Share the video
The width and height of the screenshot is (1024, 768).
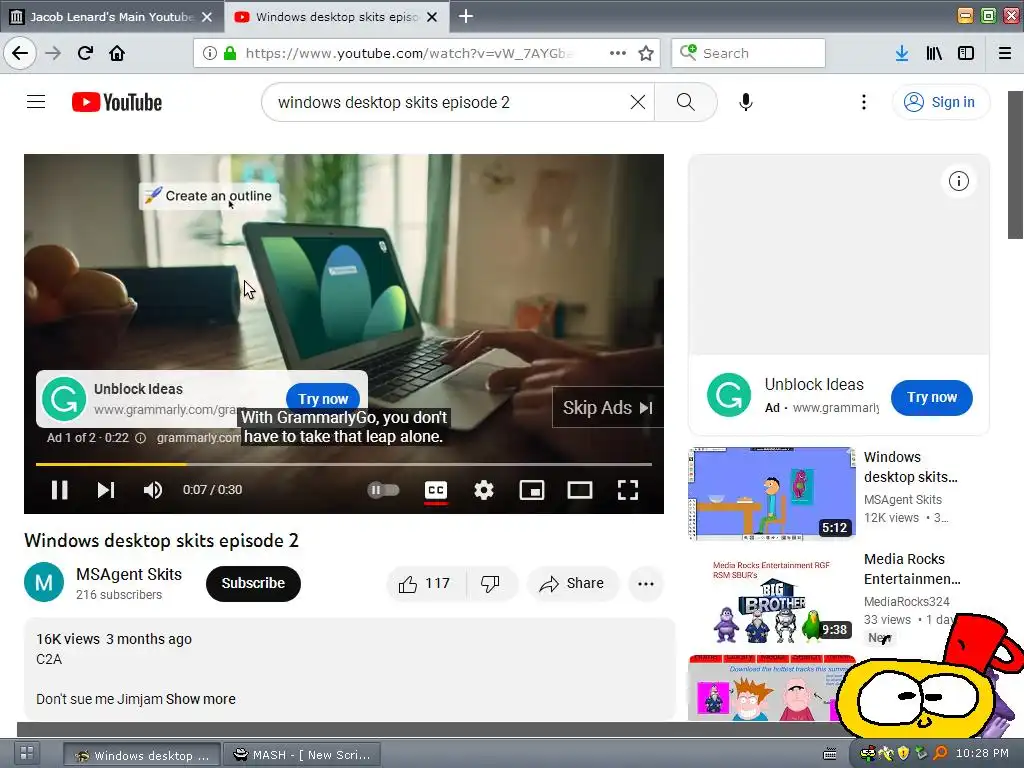coord(572,583)
